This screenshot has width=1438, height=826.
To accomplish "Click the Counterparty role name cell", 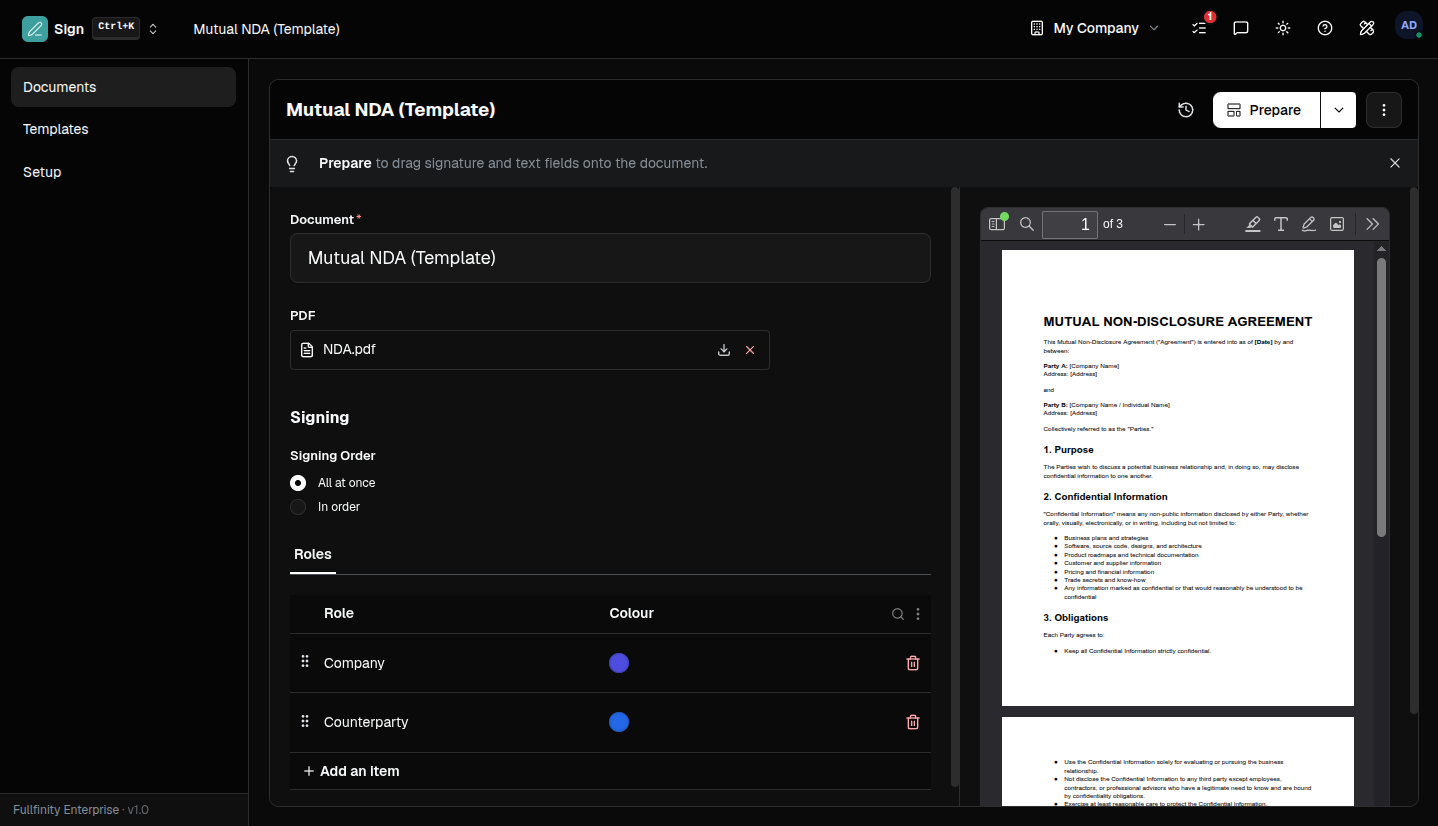I will click(x=366, y=722).
